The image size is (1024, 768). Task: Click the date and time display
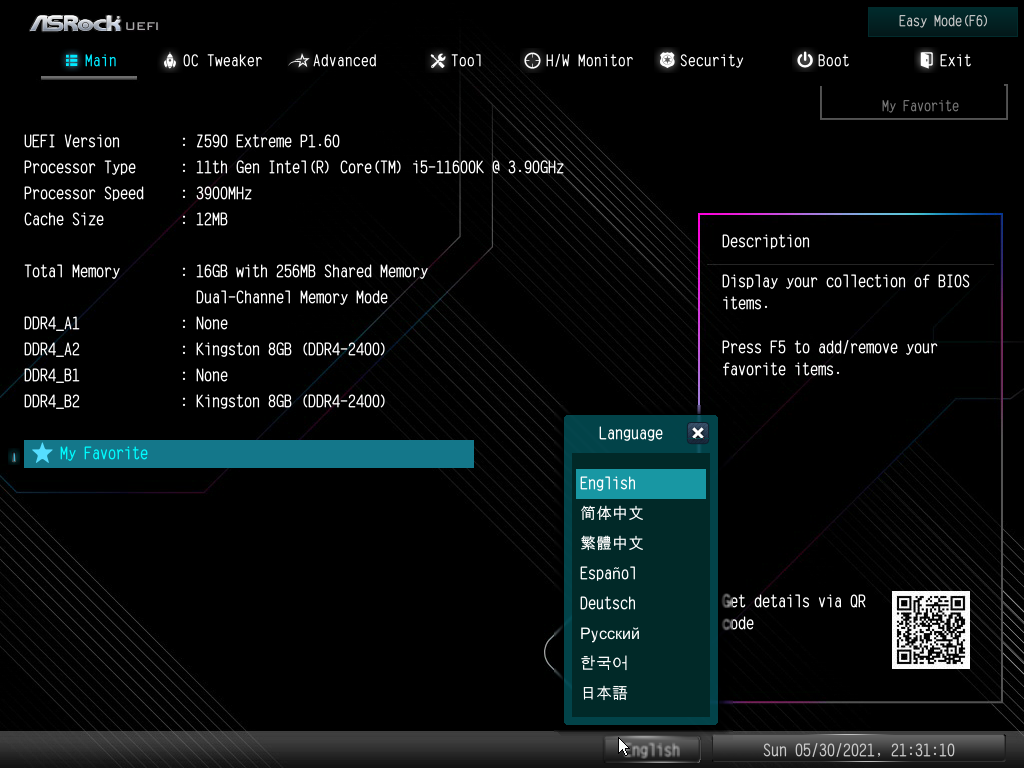(858, 750)
